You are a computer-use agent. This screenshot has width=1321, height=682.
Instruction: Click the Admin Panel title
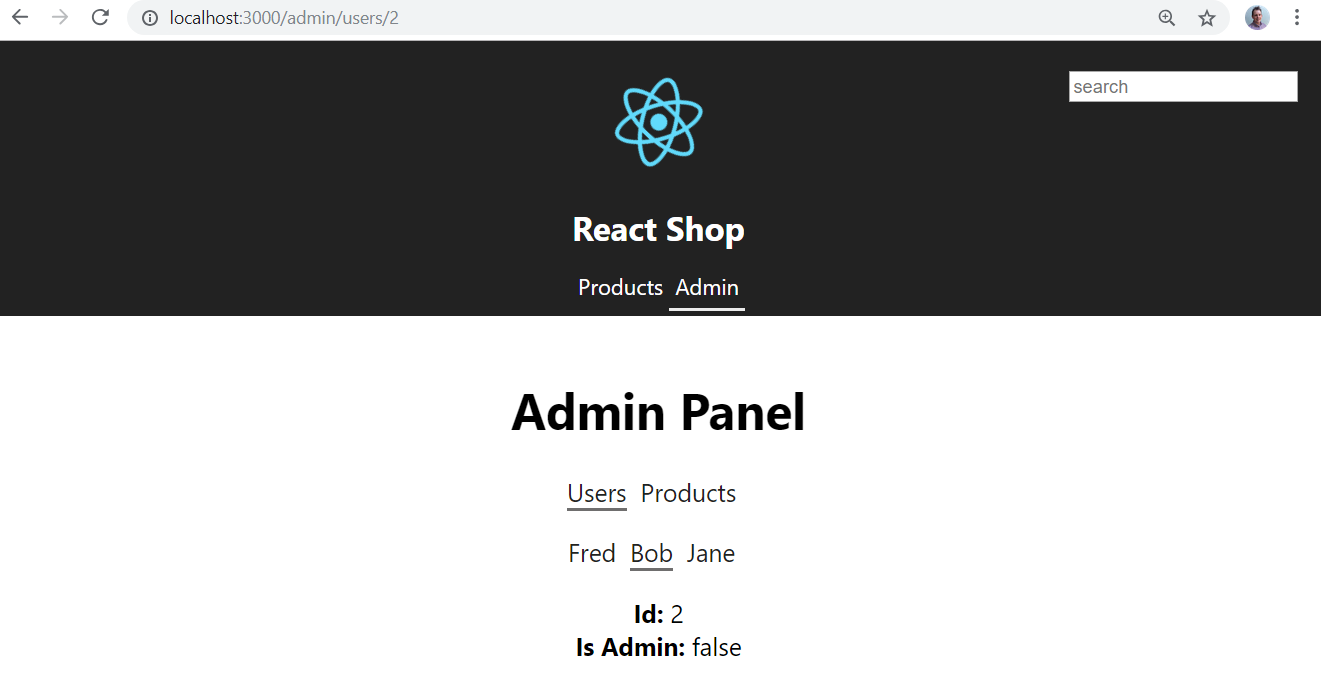pos(658,412)
